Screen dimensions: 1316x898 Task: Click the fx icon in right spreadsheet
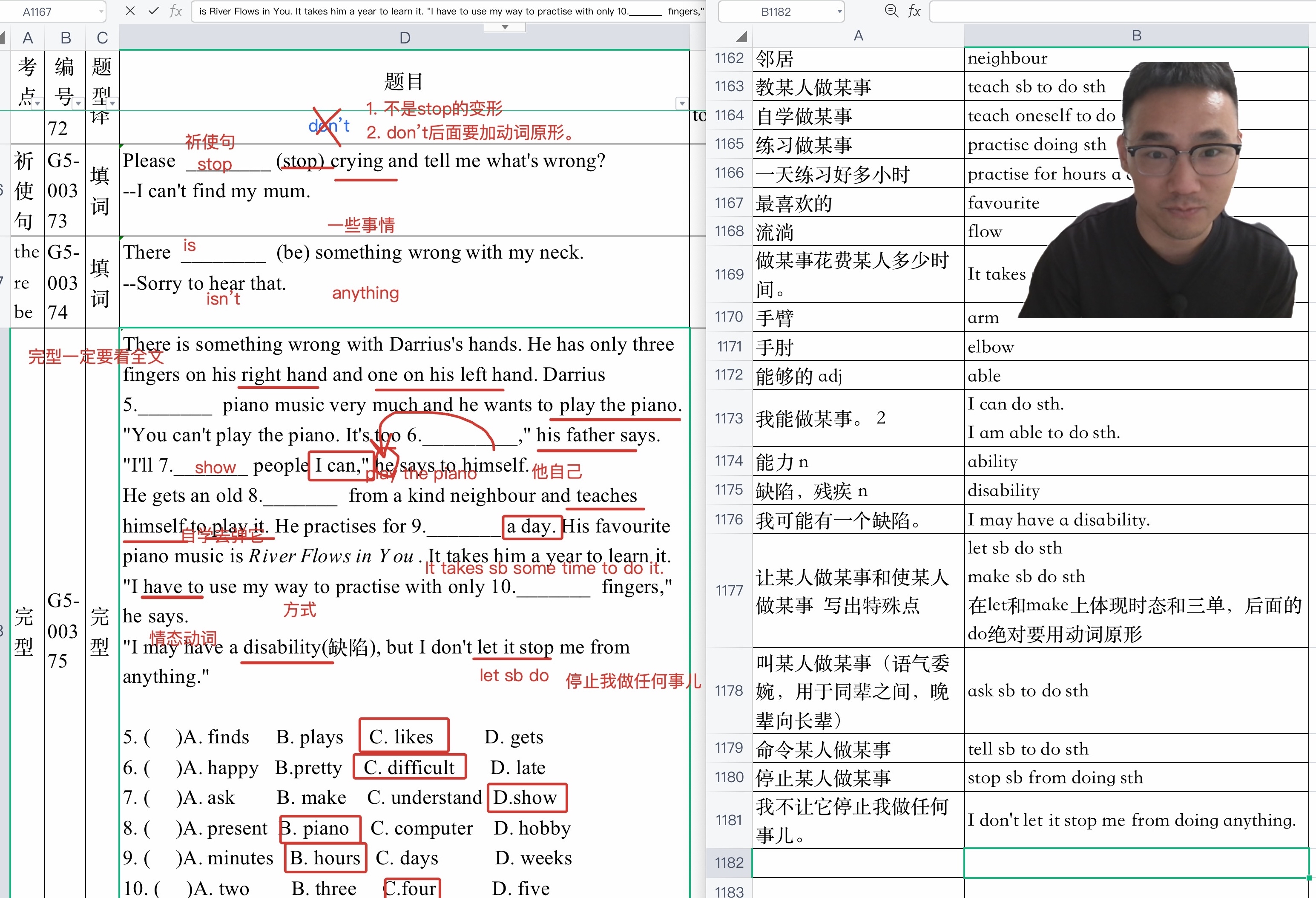(914, 11)
